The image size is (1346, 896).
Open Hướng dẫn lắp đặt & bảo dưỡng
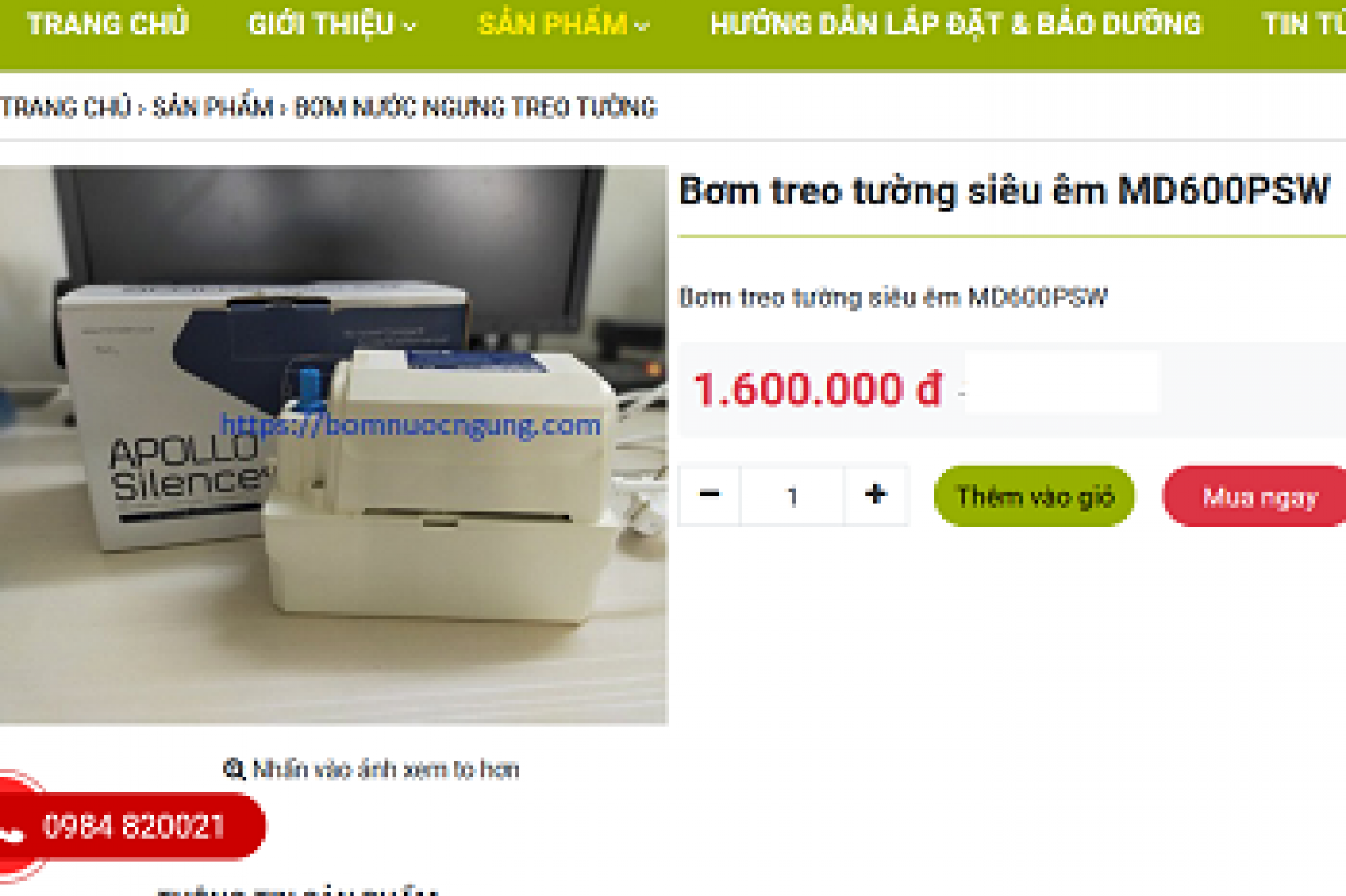click(x=956, y=25)
